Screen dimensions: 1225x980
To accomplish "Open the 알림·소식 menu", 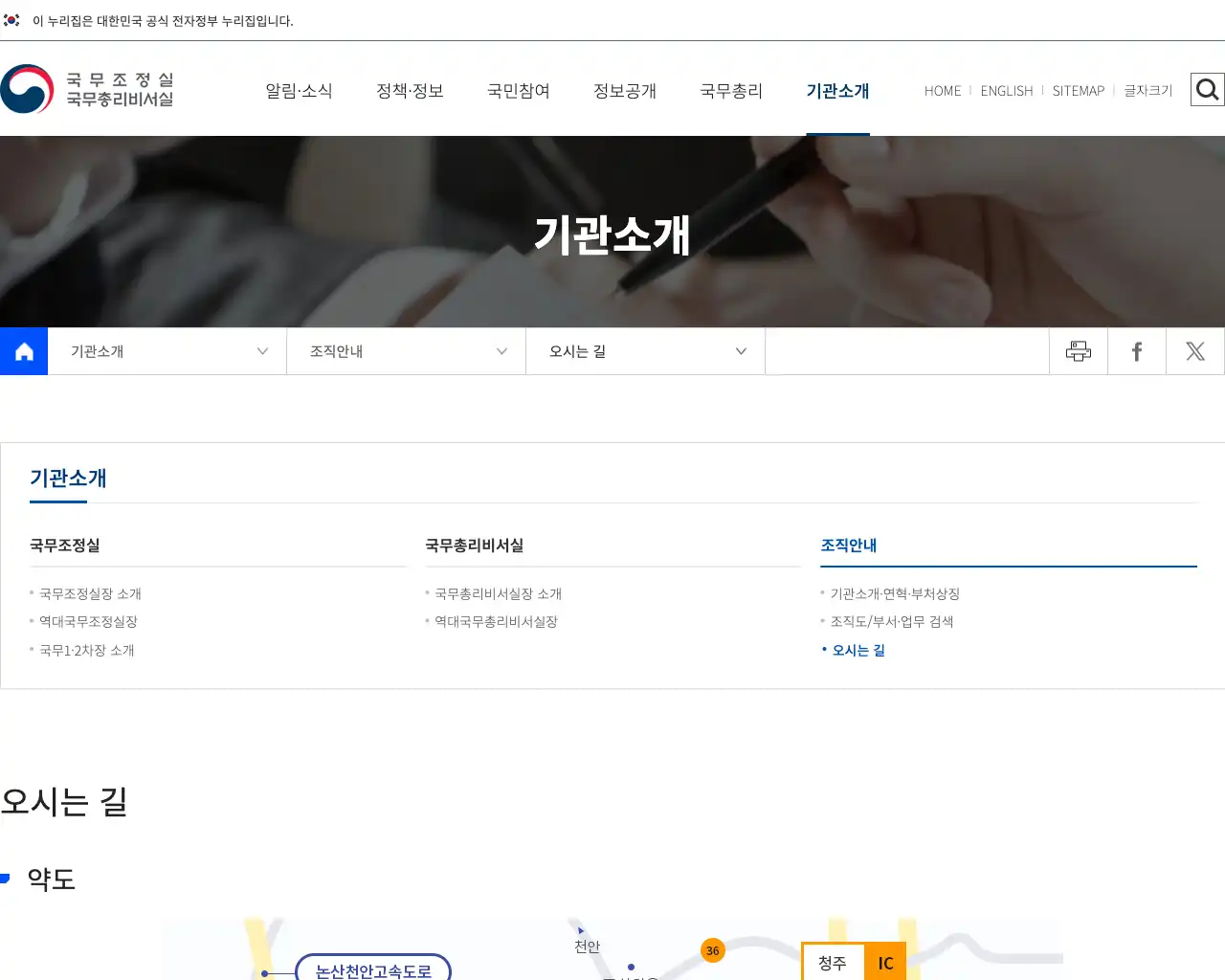I will (299, 91).
